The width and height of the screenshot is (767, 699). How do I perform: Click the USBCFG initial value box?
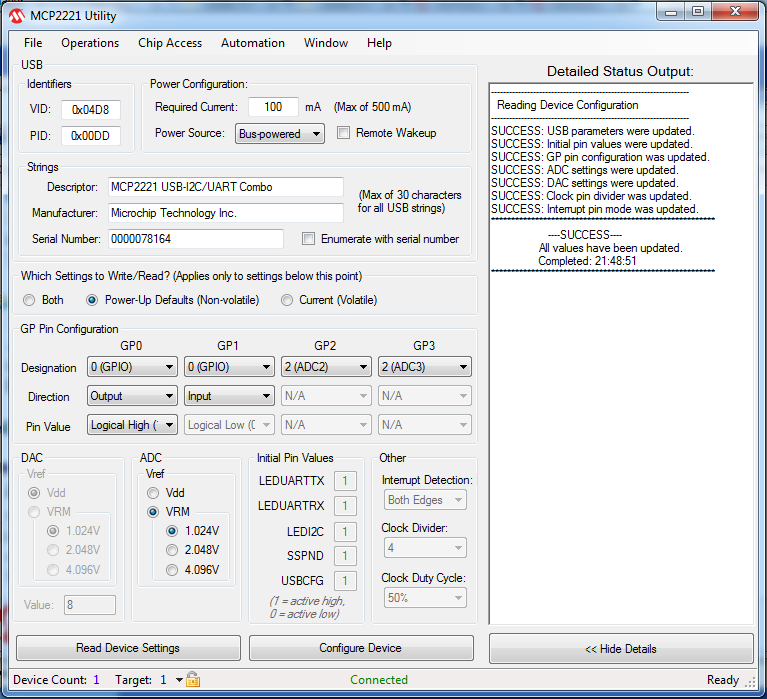(345, 581)
